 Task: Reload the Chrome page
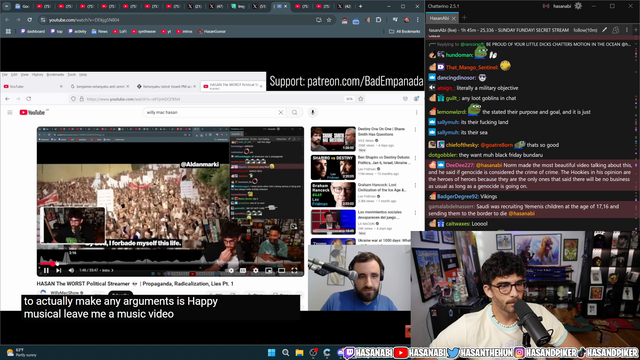29,20
